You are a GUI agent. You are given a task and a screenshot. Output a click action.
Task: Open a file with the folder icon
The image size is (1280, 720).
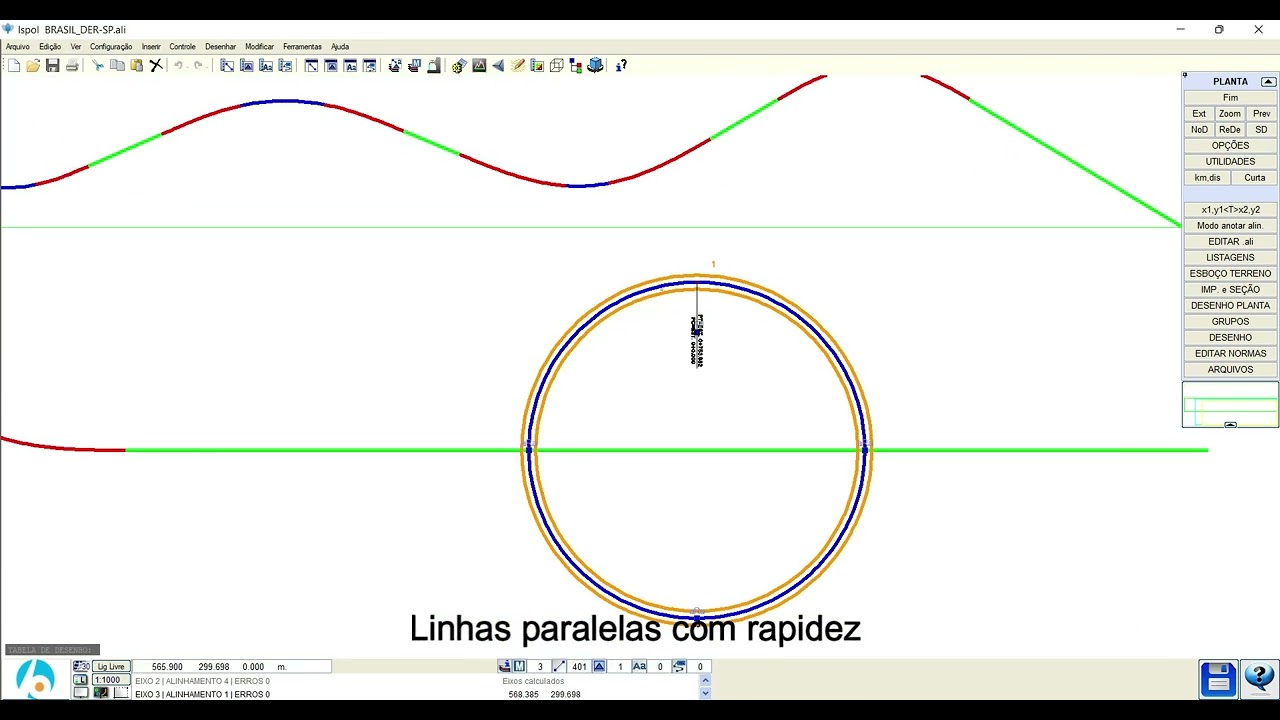(x=33, y=65)
